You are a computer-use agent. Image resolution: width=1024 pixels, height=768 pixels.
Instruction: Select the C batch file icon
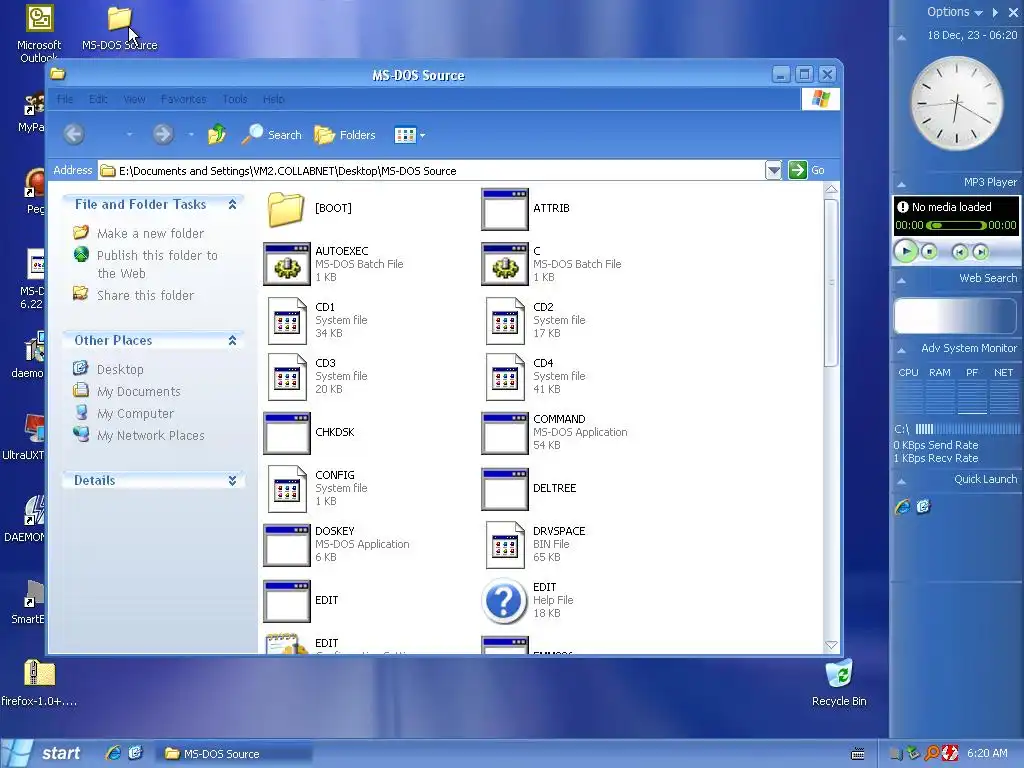[505, 264]
